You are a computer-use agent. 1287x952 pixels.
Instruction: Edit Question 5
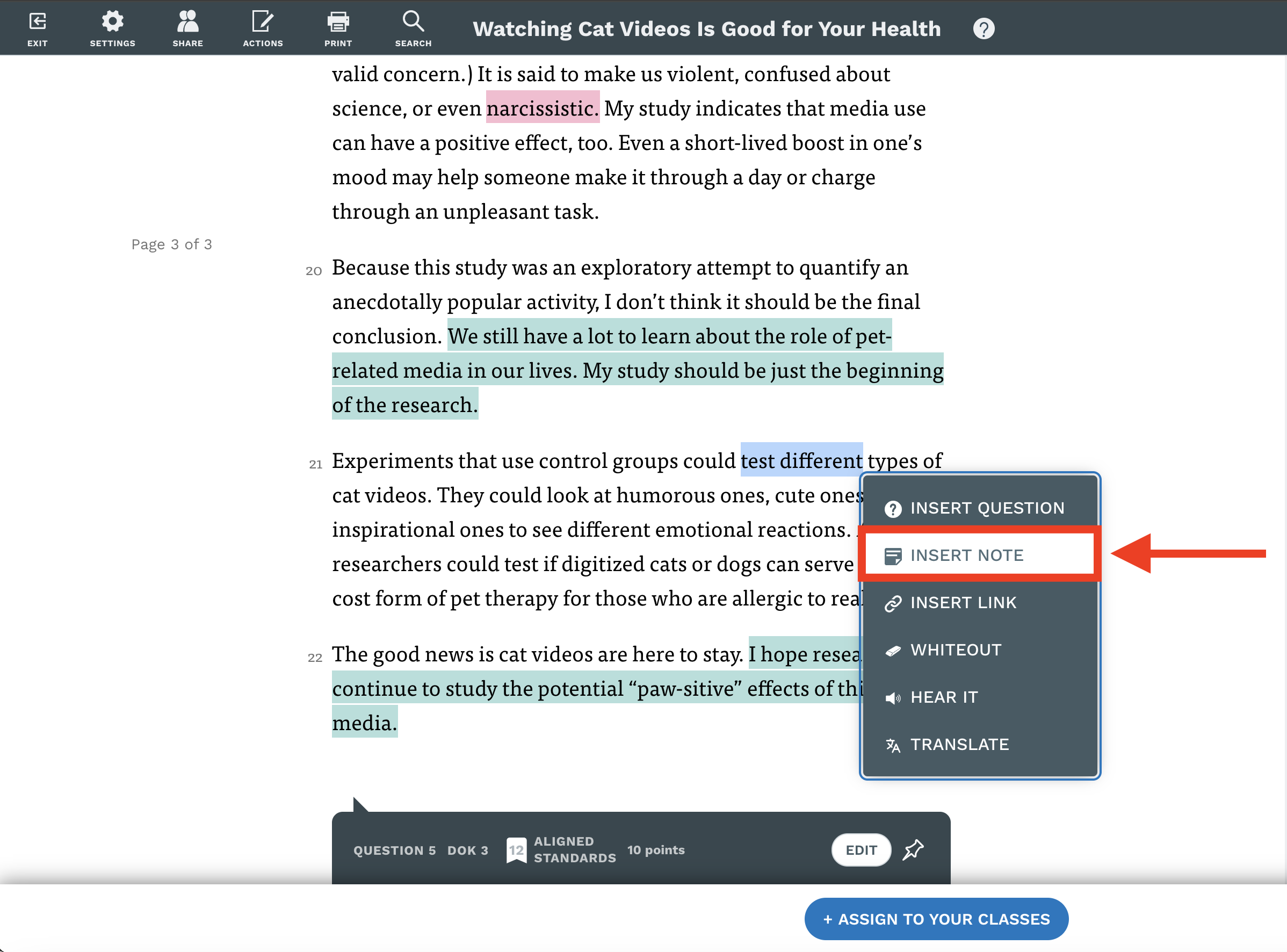pos(861,849)
